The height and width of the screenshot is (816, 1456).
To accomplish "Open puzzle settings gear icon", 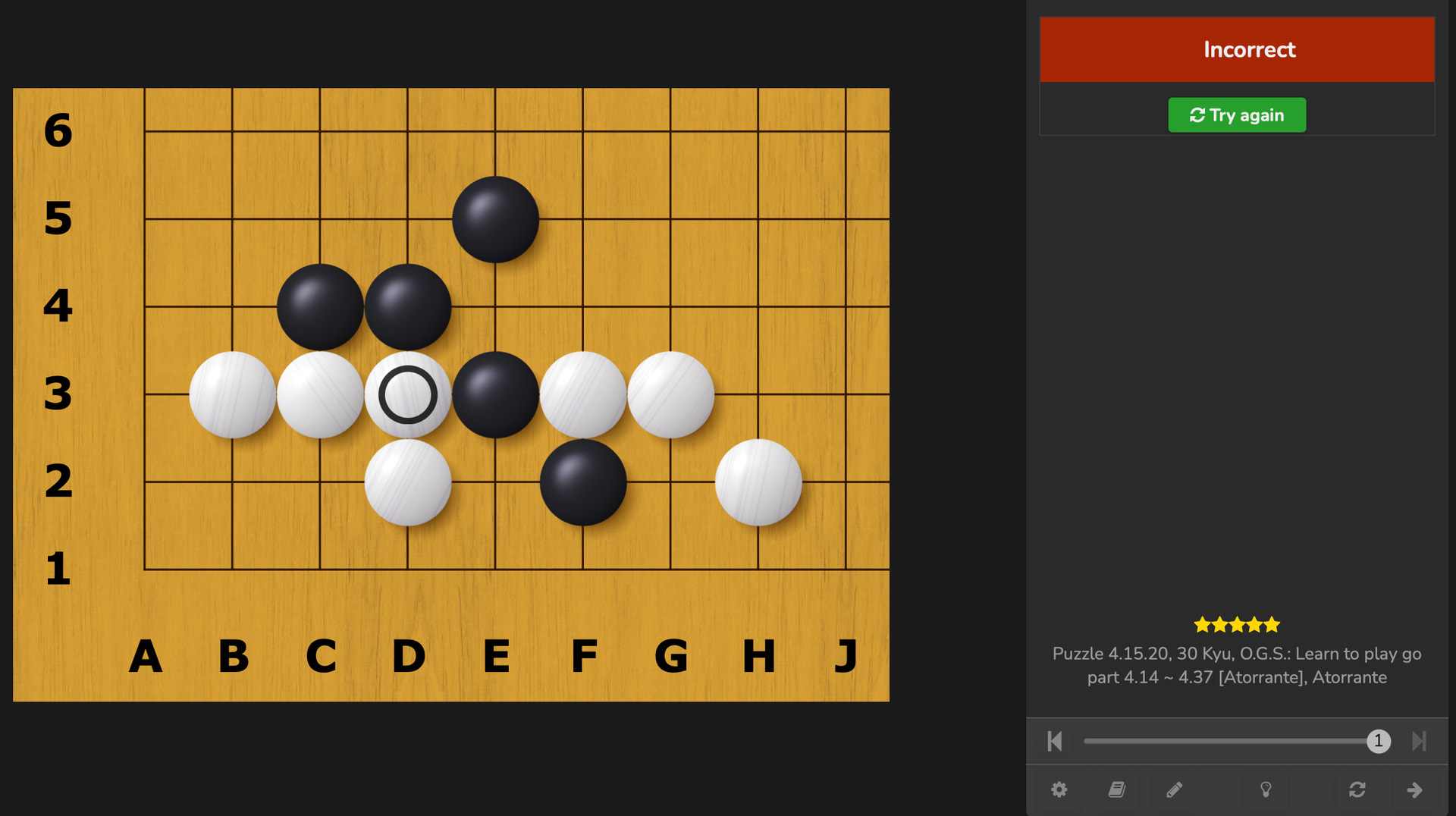I will [1059, 789].
